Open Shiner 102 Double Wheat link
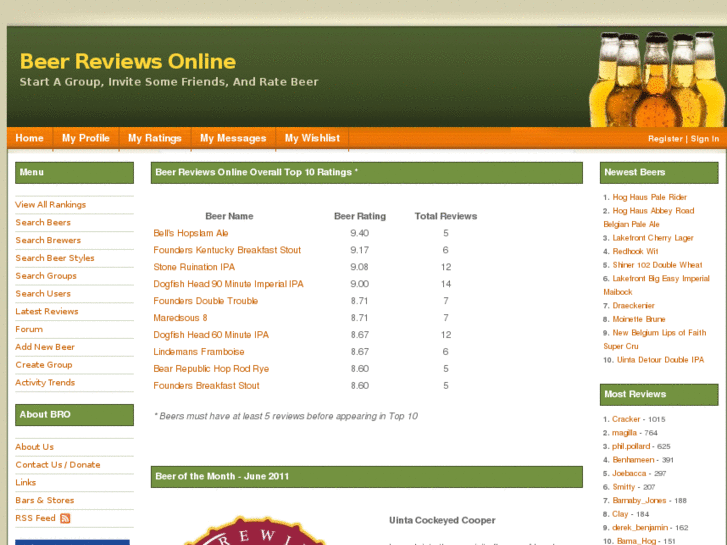The width and height of the screenshot is (727, 545). tap(657, 265)
